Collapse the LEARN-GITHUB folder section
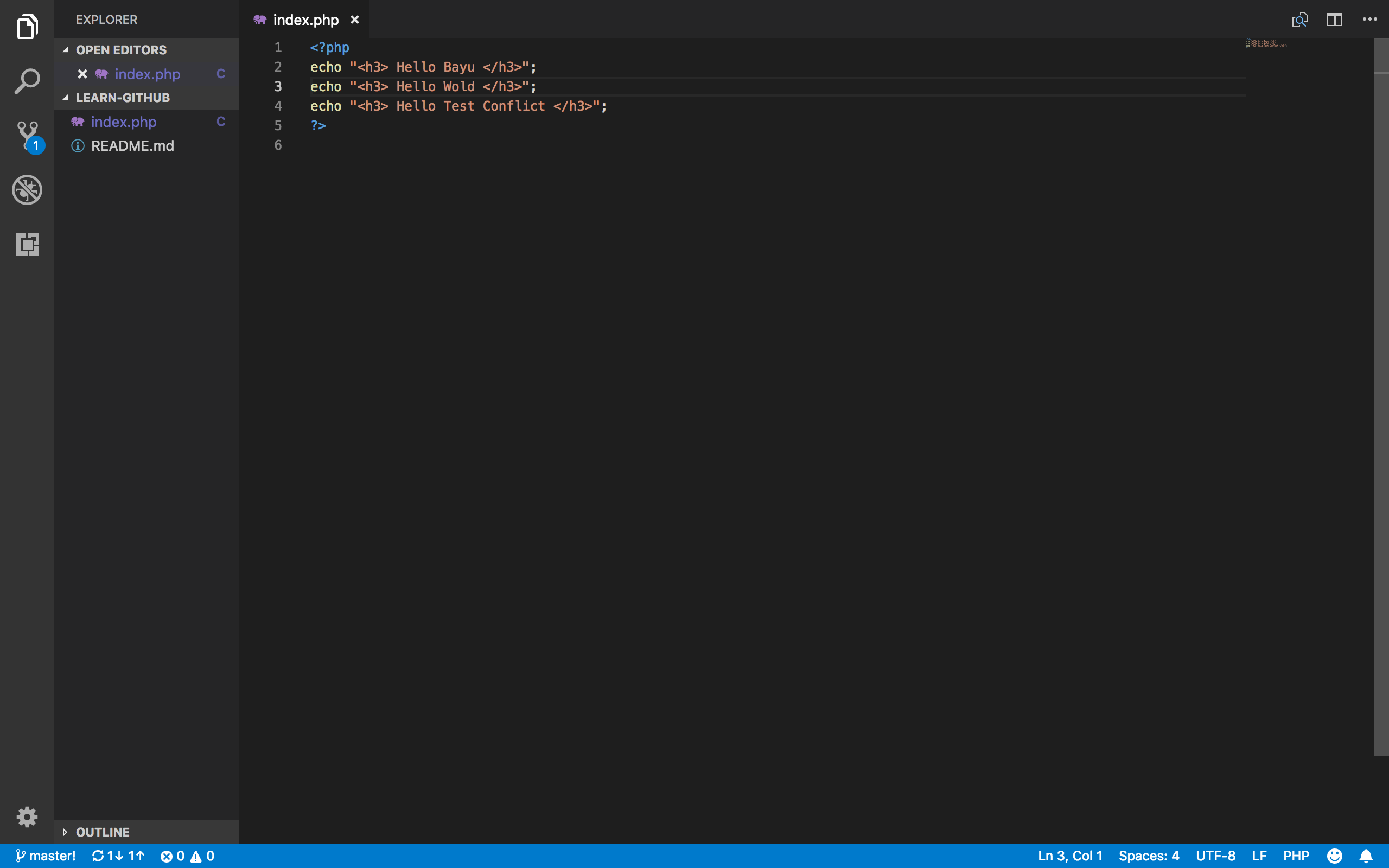Screen dimensions: 1389x868 click(x=66, y=98)
